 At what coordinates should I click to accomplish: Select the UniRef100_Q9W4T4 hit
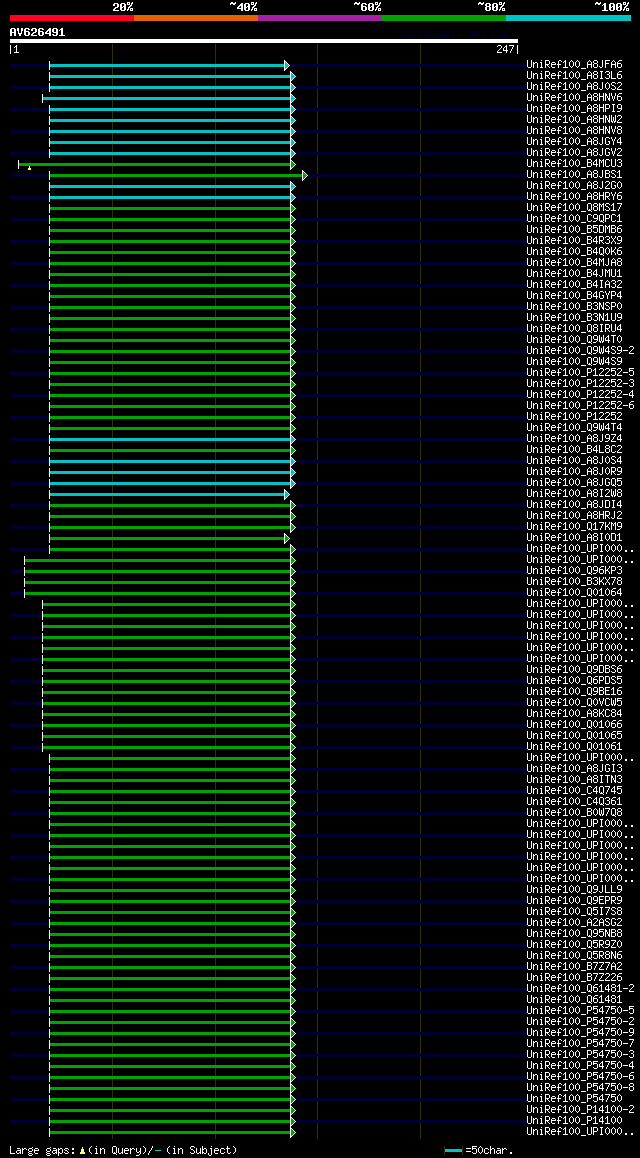click(574, 427)
